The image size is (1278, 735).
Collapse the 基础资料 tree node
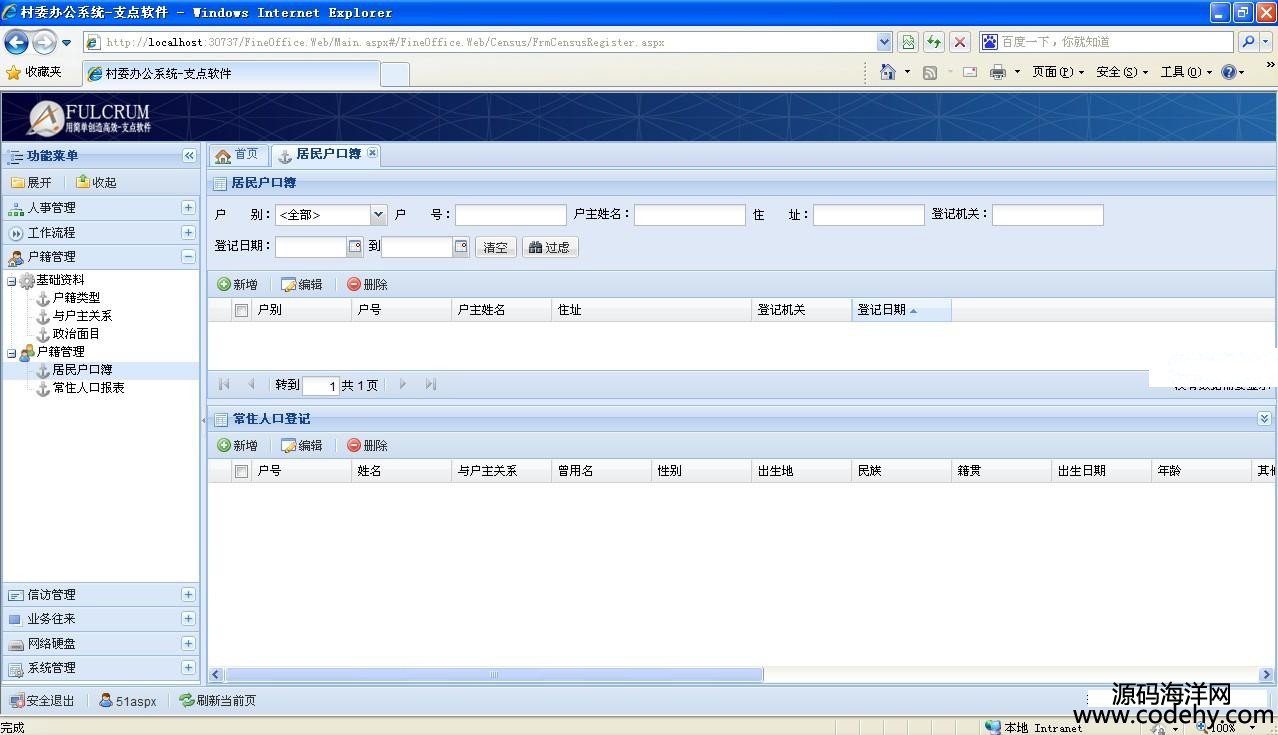(x=12, y=281)
